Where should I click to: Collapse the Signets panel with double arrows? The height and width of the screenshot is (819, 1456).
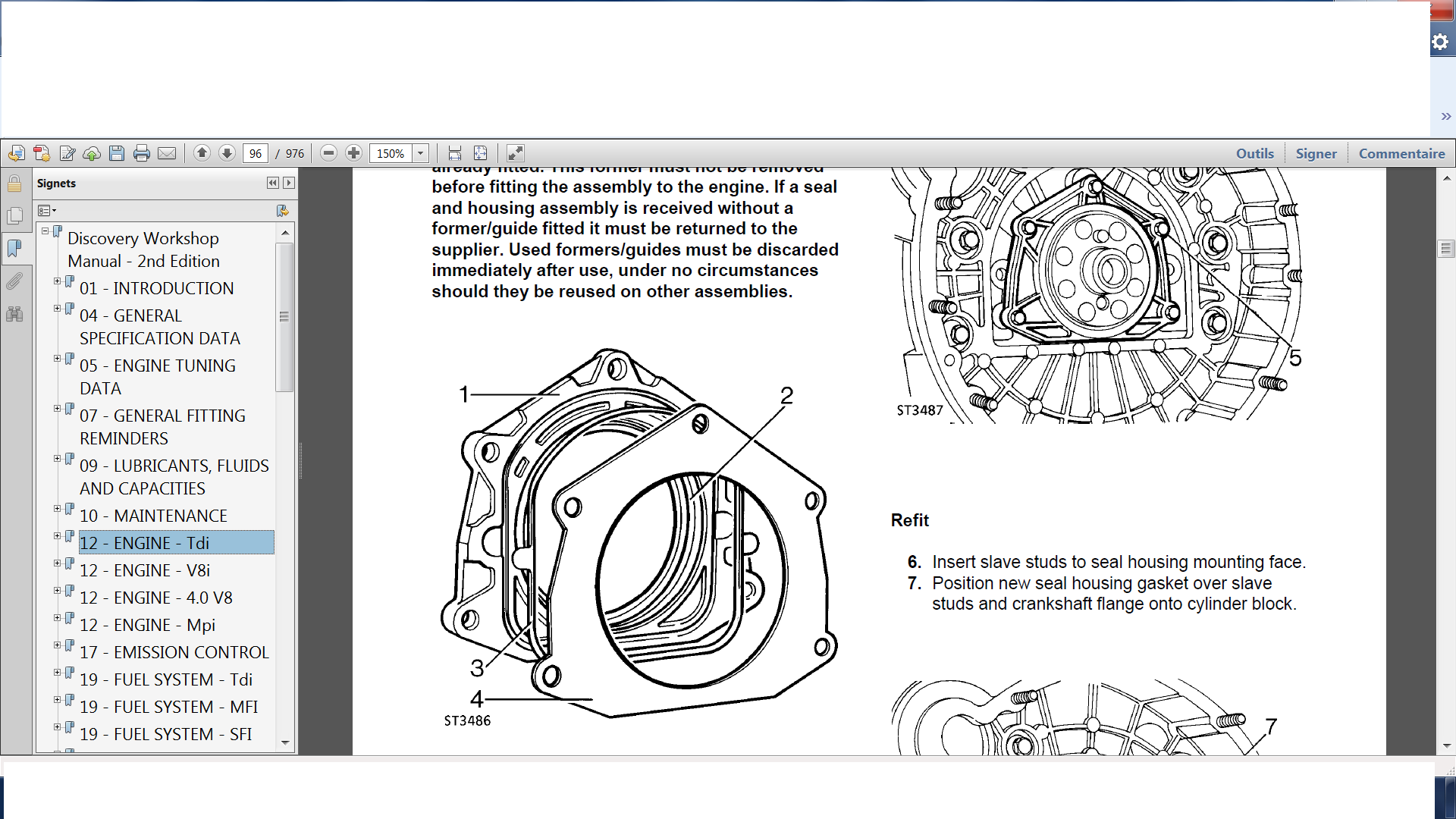(x=272, y=183)
